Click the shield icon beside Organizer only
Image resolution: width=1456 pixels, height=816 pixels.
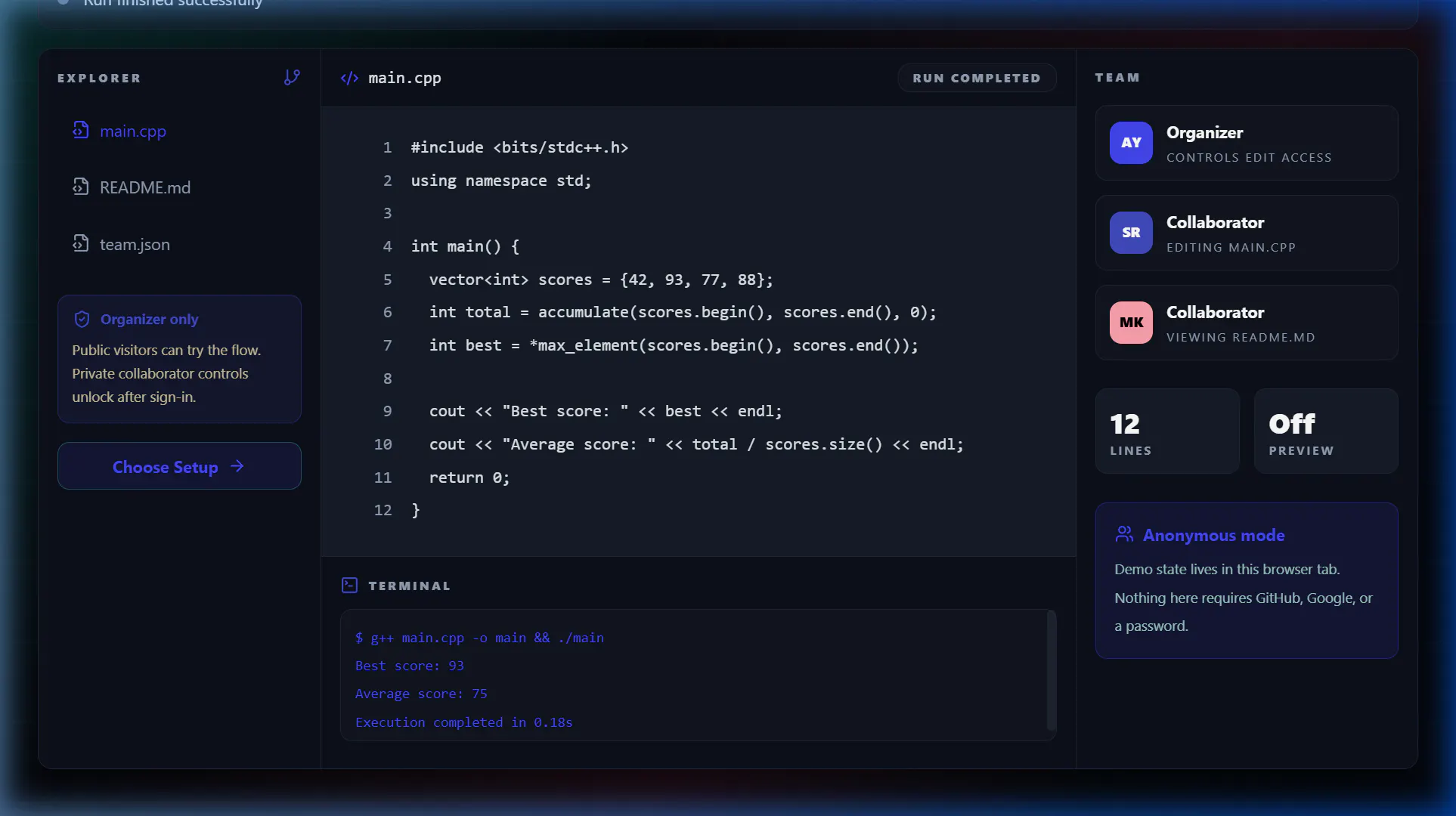[x=82, y=319]
